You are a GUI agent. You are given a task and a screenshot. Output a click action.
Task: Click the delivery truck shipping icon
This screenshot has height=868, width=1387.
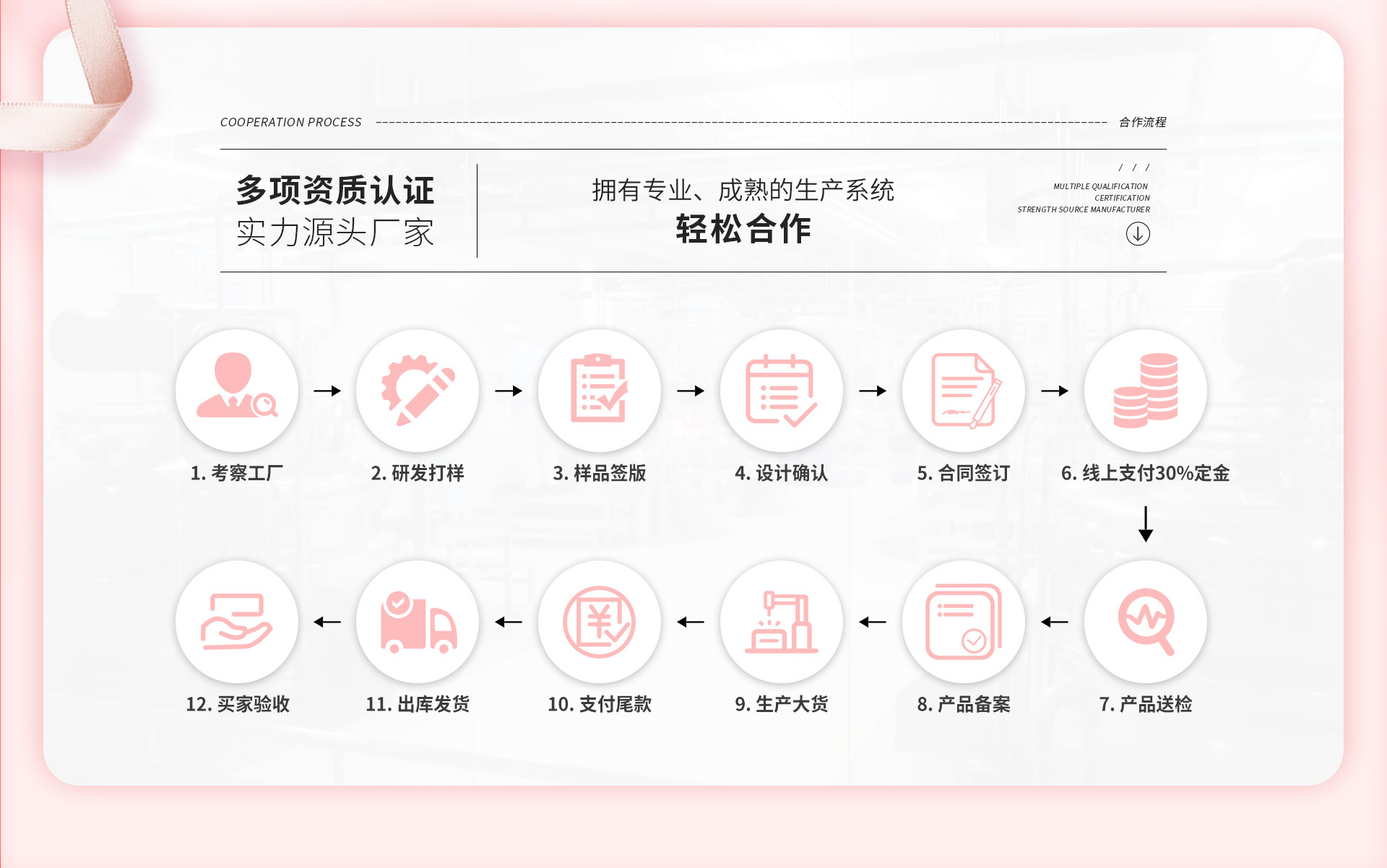[418, 621]
